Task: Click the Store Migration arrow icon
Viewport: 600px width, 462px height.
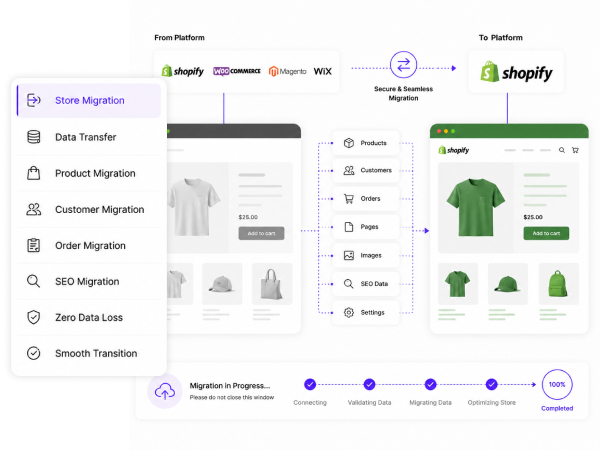Action: tap(33, 100)
